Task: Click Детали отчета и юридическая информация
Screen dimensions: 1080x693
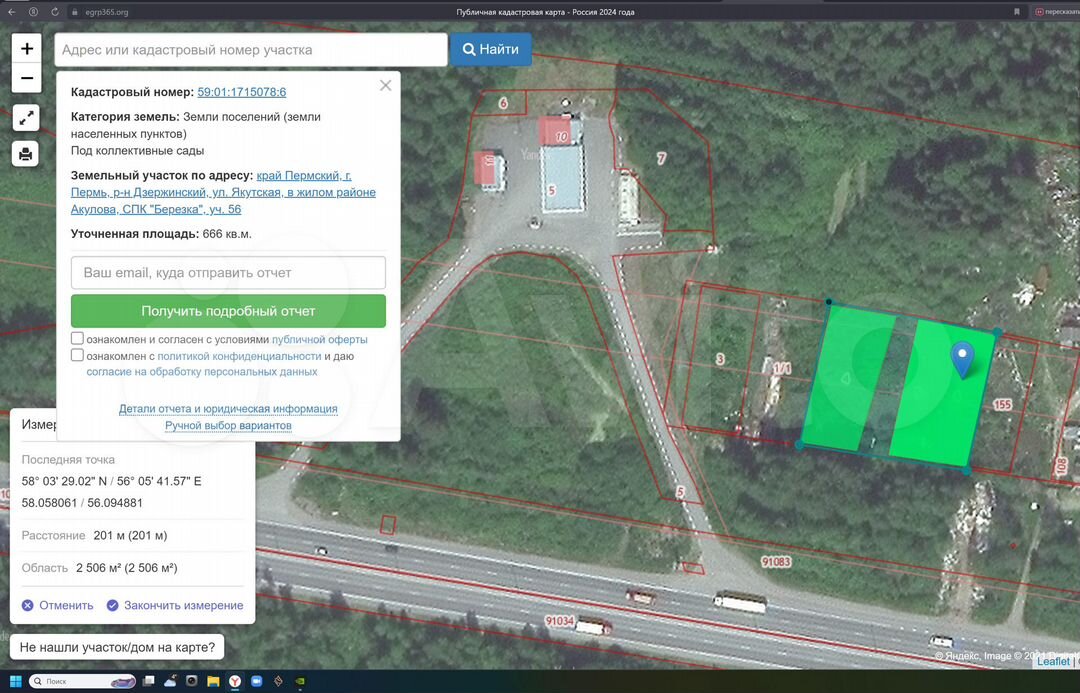Action: point(228,409)
